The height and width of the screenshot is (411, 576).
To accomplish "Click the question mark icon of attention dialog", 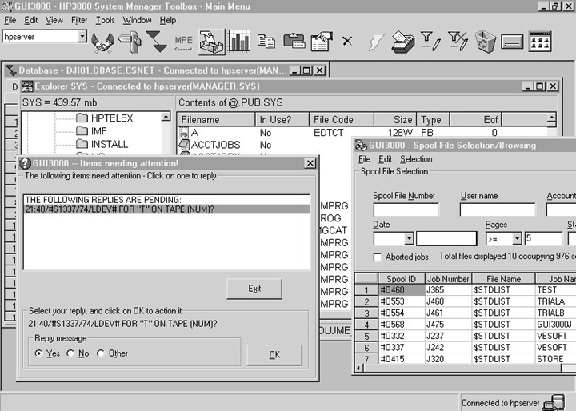I will (x=25, y=163).
